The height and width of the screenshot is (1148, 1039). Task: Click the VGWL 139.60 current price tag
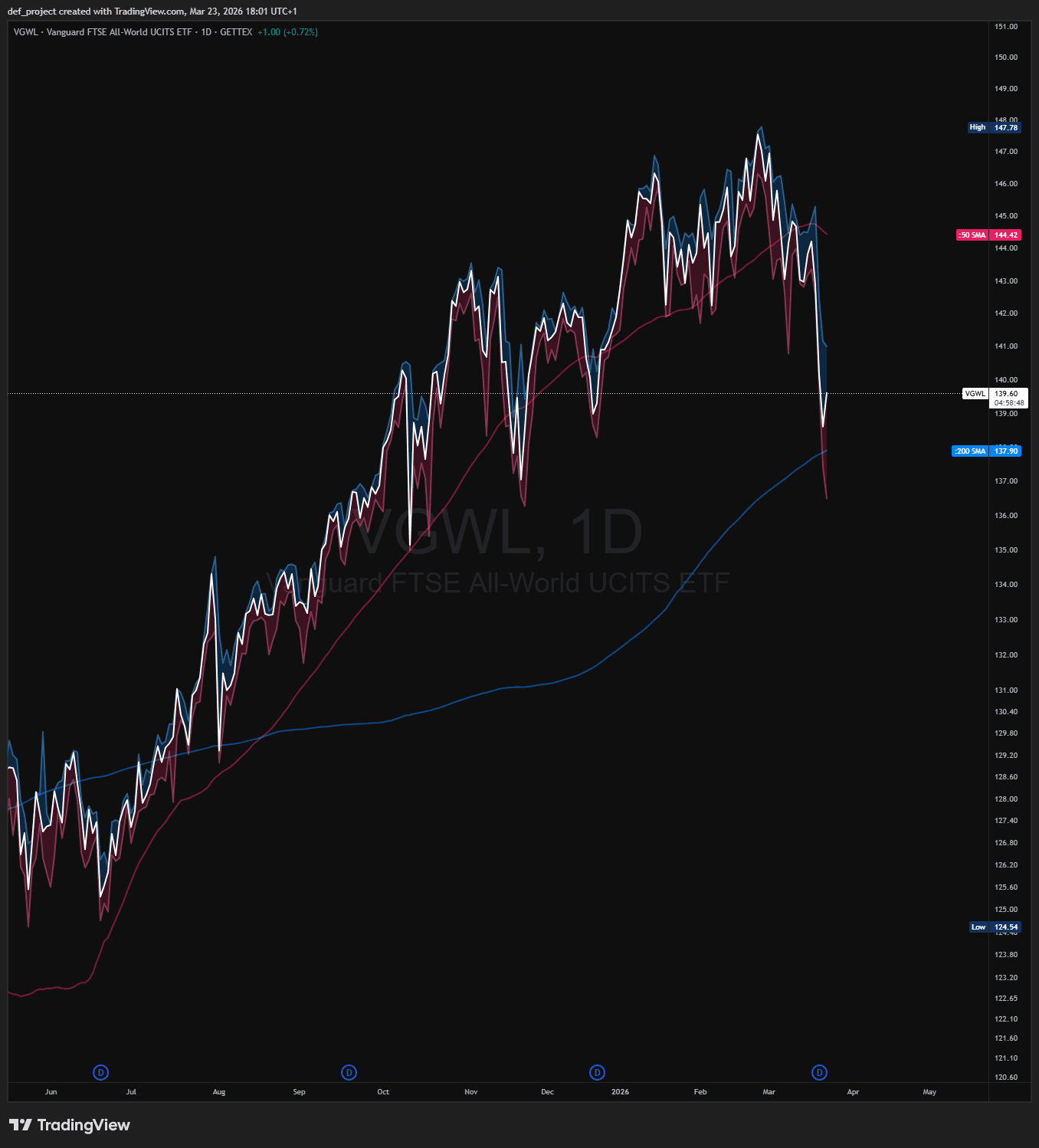click(995, 393)
